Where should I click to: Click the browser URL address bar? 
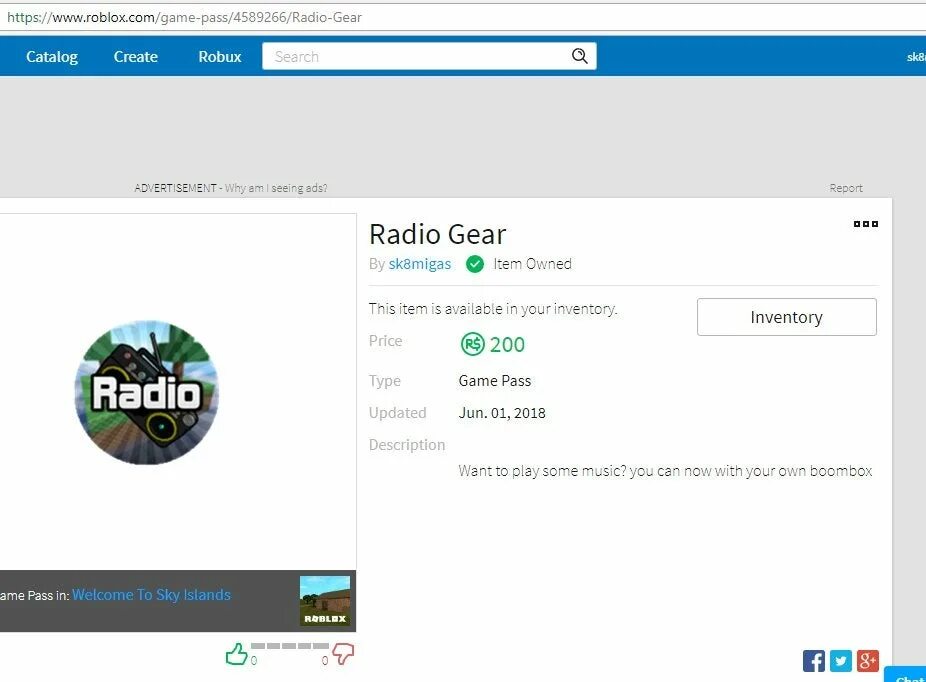coord(463,17)
